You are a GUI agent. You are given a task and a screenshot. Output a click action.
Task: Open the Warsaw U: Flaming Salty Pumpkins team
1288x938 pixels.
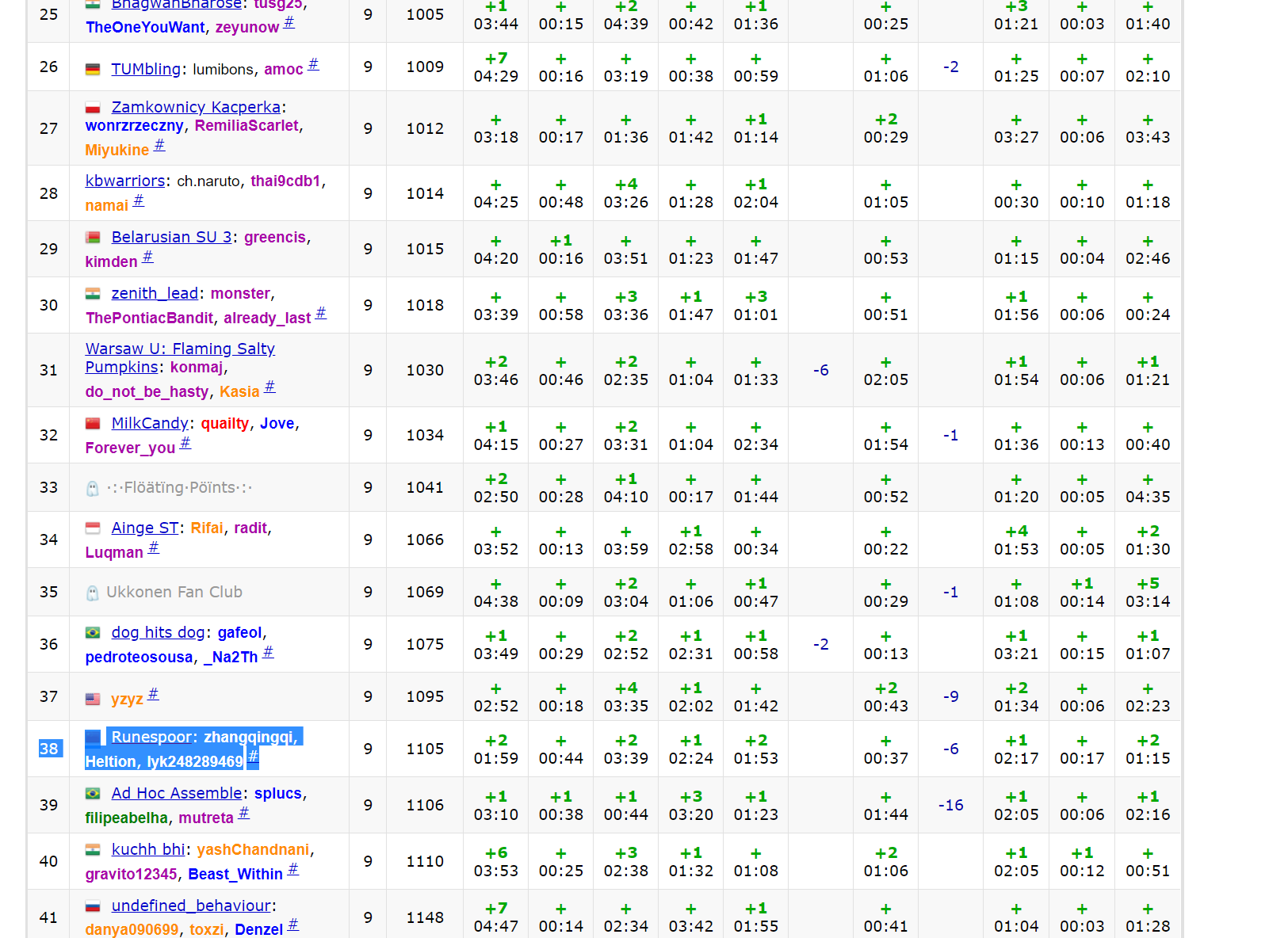coord(180,349)
